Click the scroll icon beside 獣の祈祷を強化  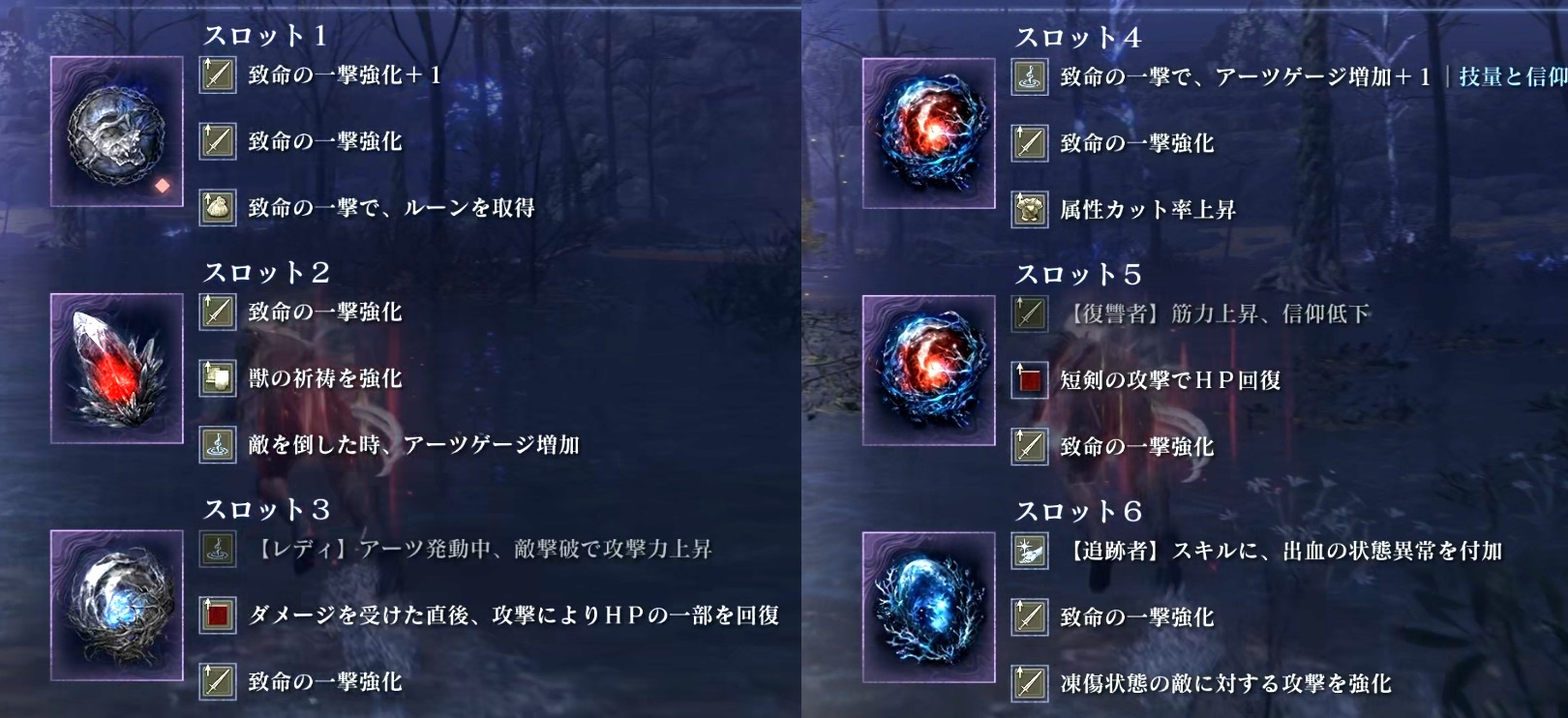pyautogui.click(x=218, y=378)
